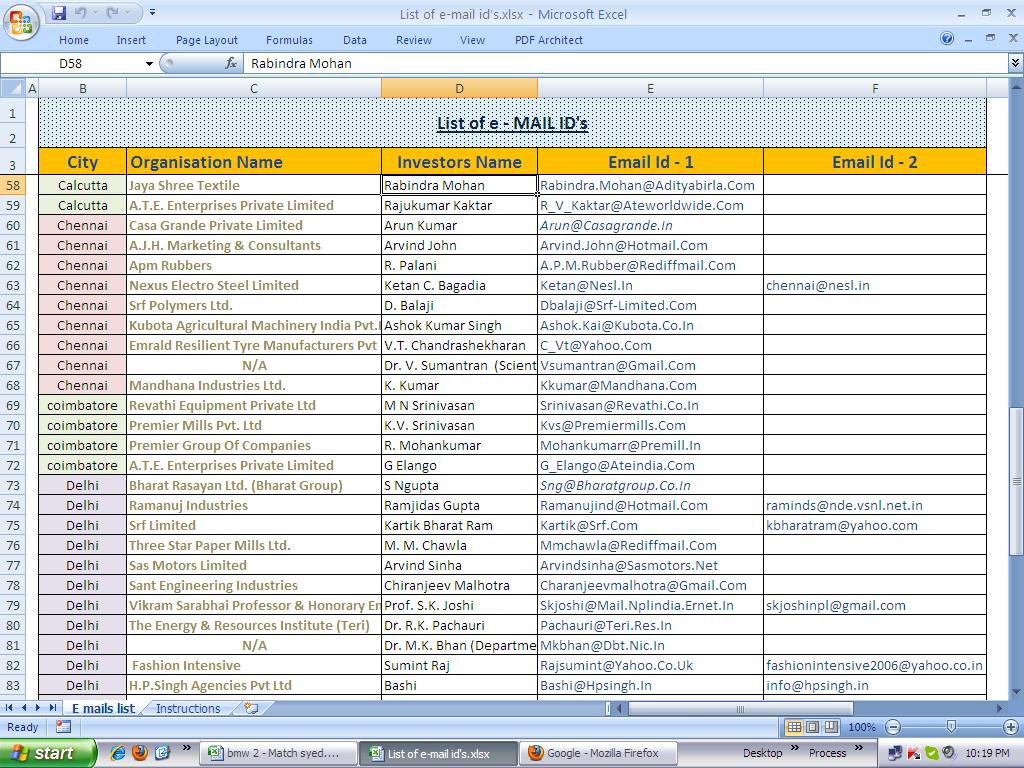Switch to bmw 2 - Match syed taskbar window
Image resolution: width=1024 pixels, height=768 pixels.
coord(278,754)
